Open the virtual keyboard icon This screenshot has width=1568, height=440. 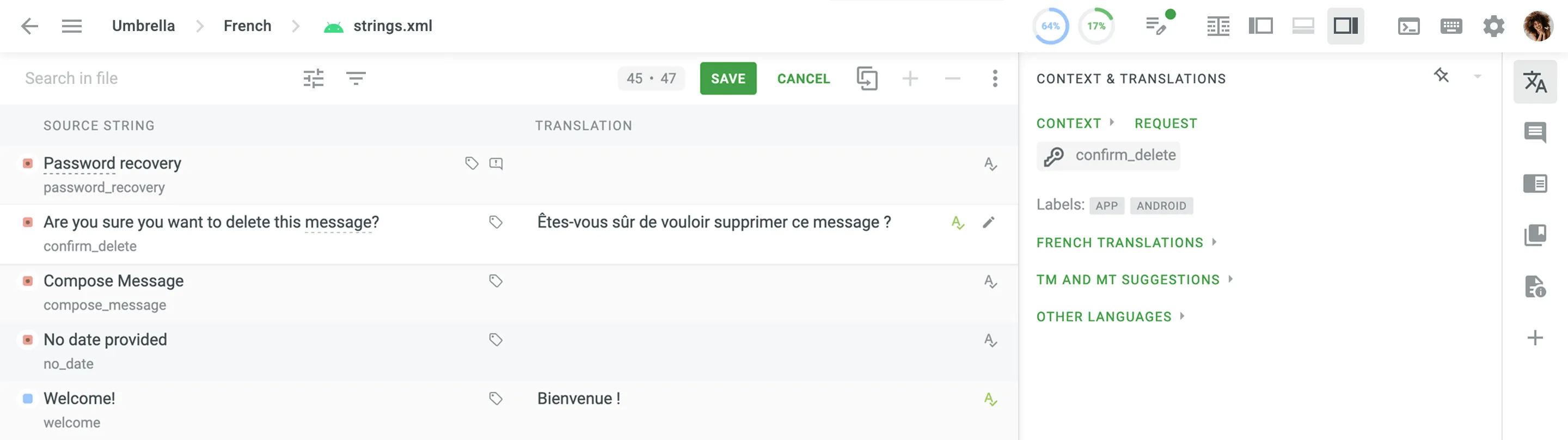1451,26
